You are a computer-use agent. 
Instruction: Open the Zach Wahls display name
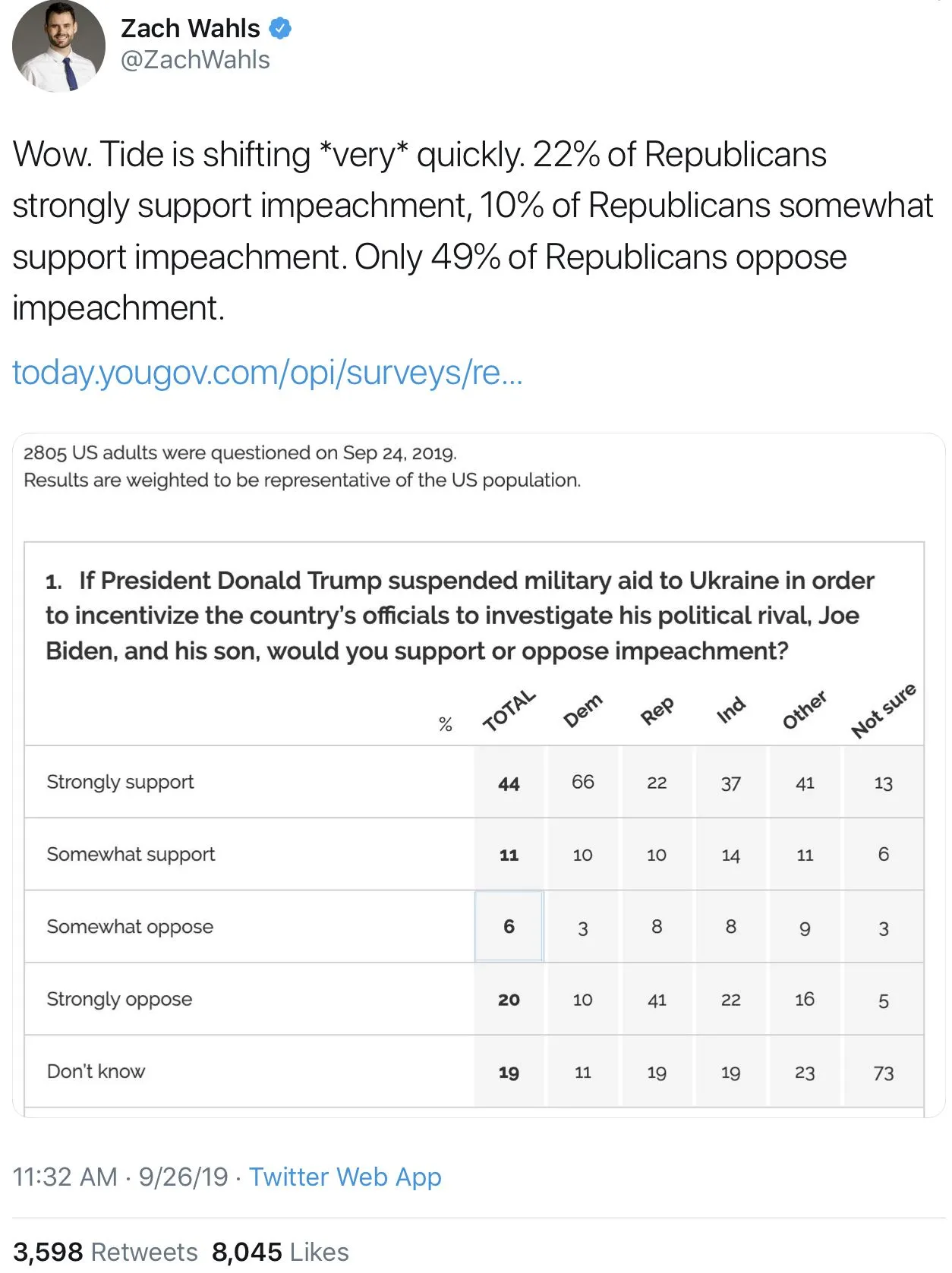click(x=191, y=29)
